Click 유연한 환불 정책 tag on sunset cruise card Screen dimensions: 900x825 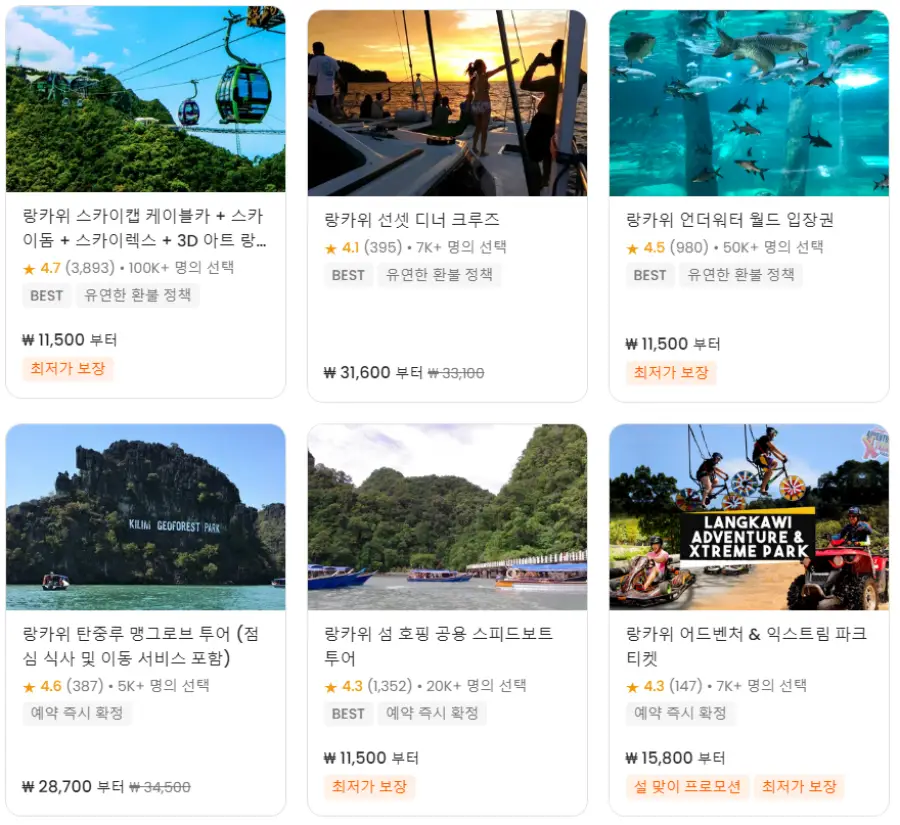click(x=439, y=274)
